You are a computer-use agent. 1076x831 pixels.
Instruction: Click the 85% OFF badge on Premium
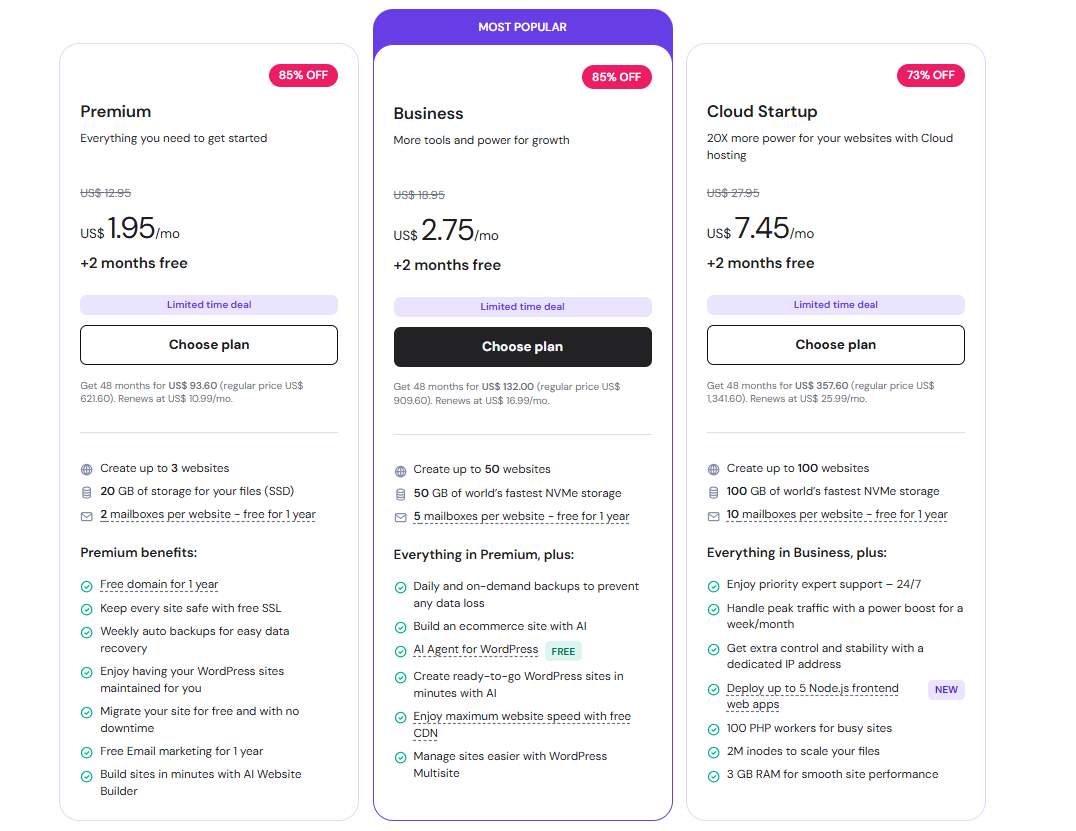click(303, 75)
